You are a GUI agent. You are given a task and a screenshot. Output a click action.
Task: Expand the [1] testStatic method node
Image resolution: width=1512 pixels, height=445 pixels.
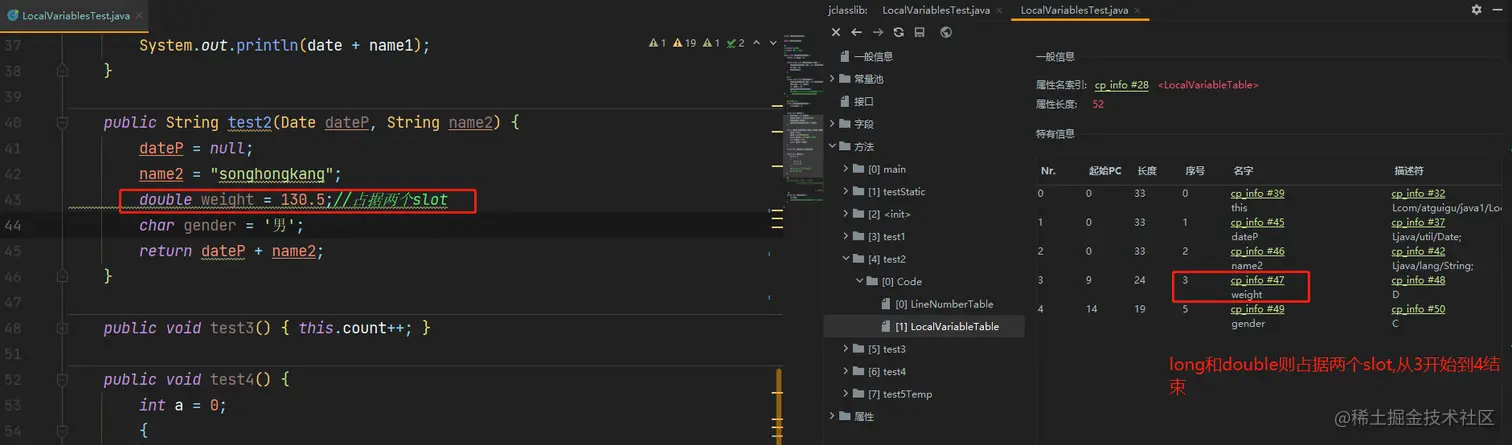(846, 191)
